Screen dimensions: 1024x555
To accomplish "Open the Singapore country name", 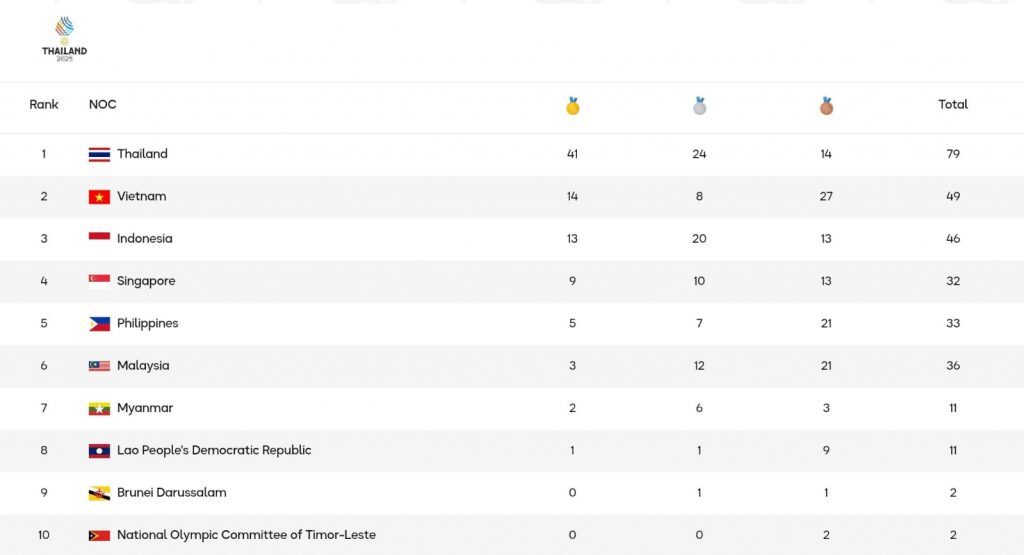I will tap(146, 281).
